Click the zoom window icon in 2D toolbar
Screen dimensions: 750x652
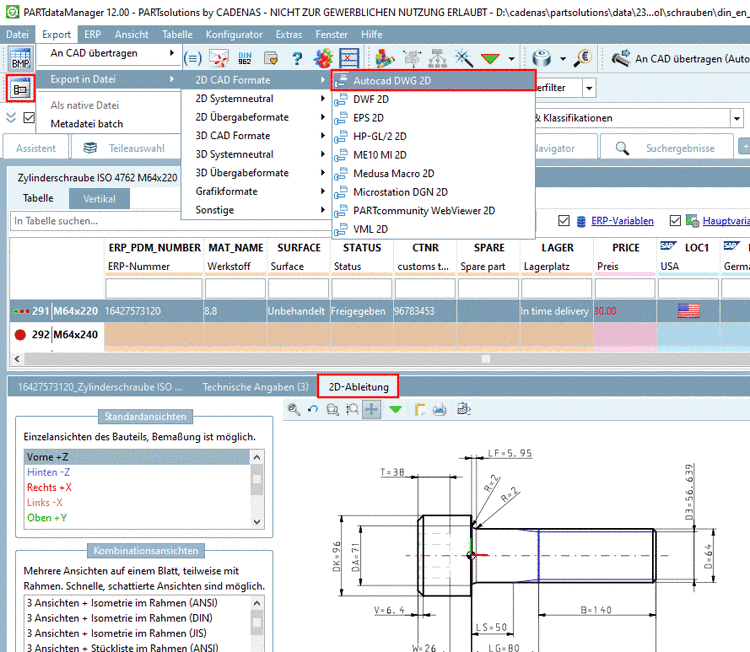332,409
